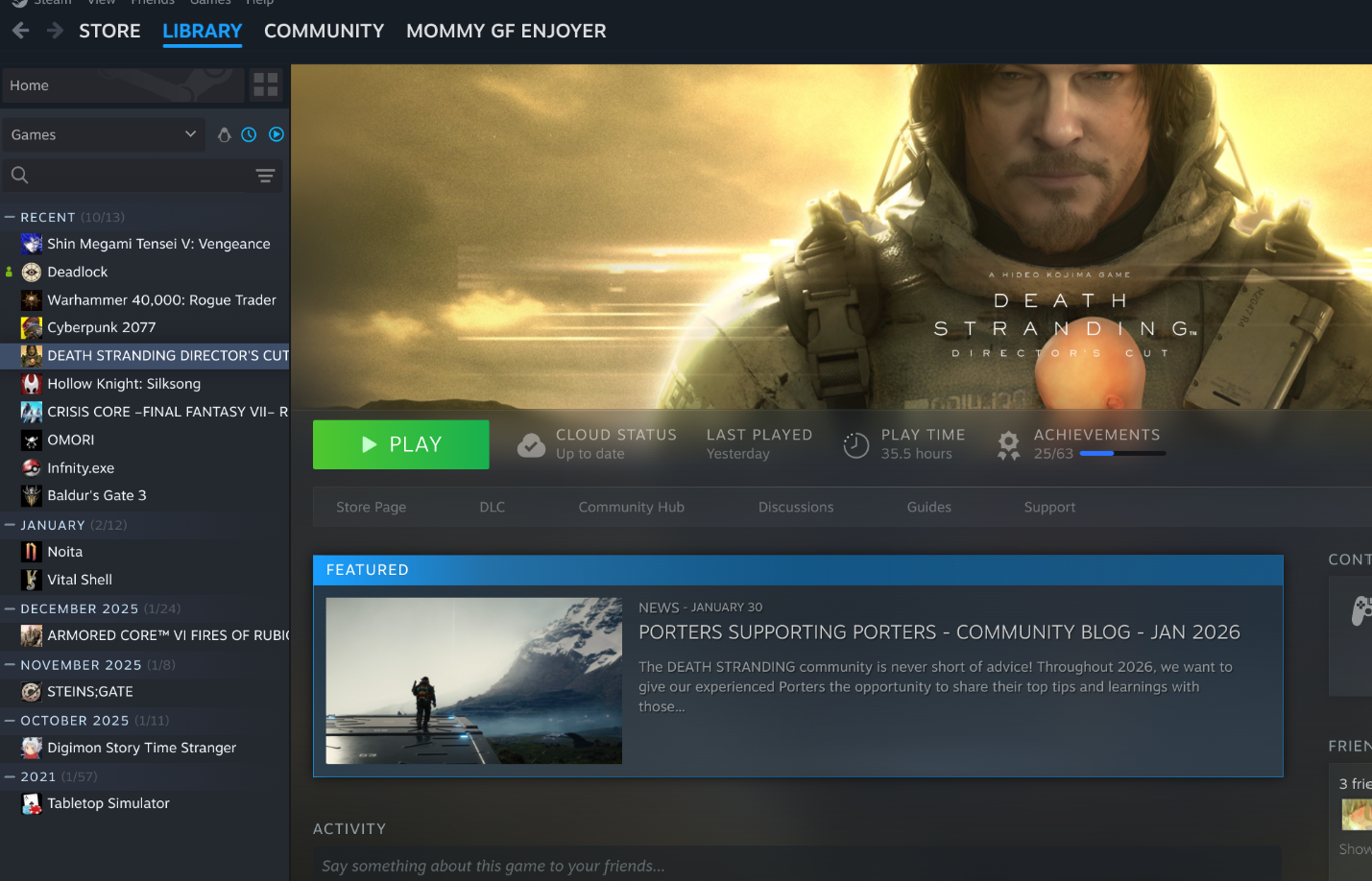Open the Games collection dropdown

[104, 134]
